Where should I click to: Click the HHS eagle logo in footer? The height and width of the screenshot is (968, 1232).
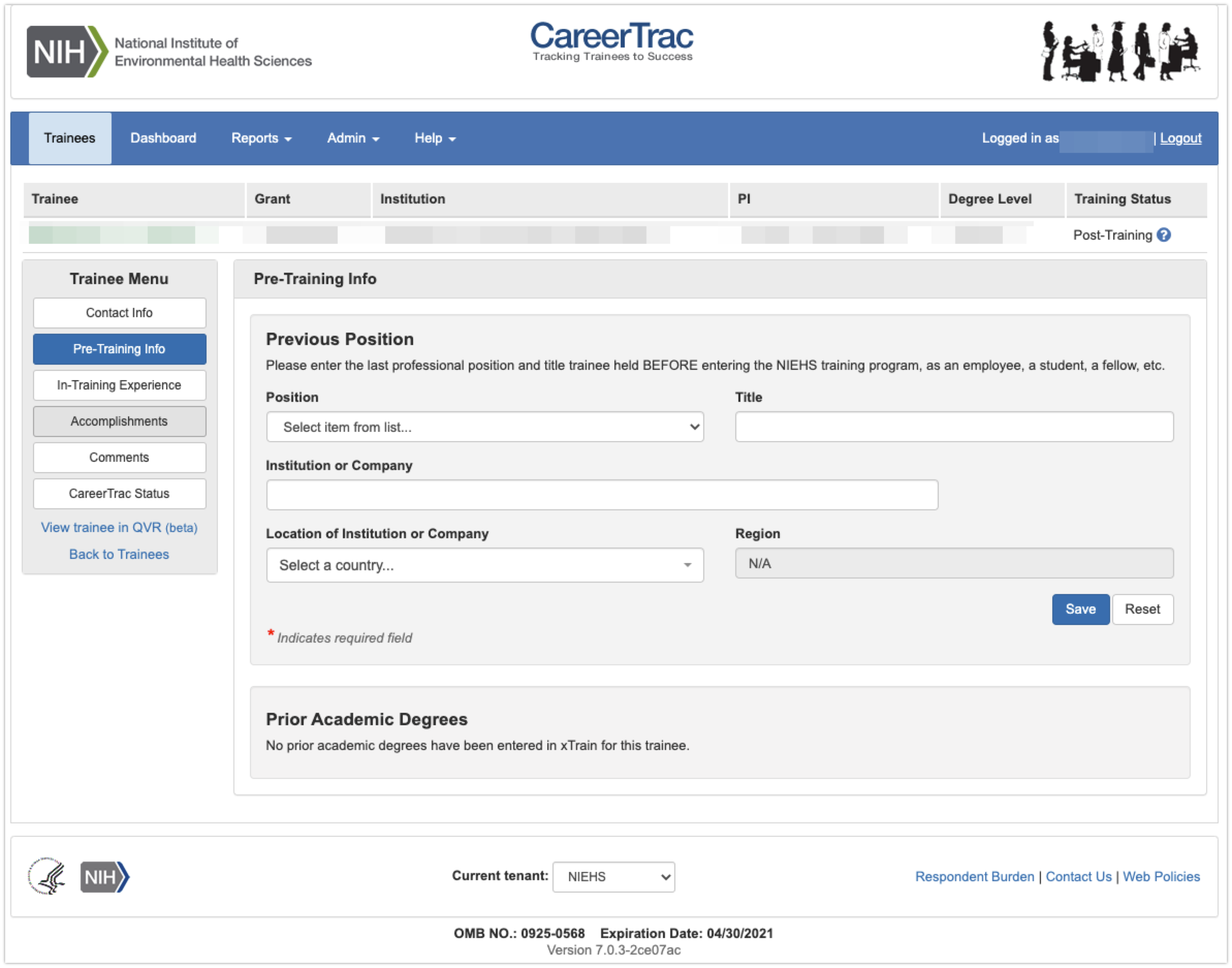(x=47, y=876)
